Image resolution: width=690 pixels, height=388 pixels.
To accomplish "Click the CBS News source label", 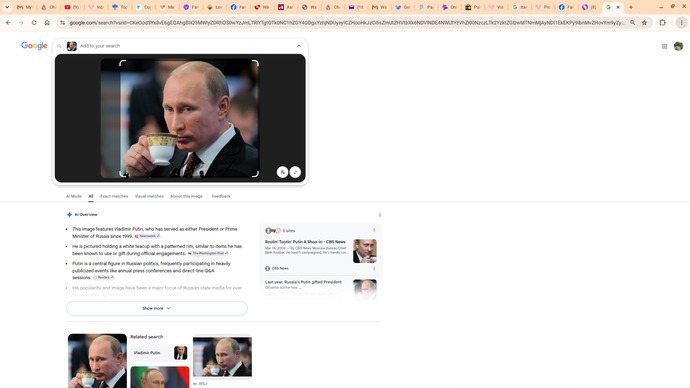I will pyautogui.click(x=277, y=268).
